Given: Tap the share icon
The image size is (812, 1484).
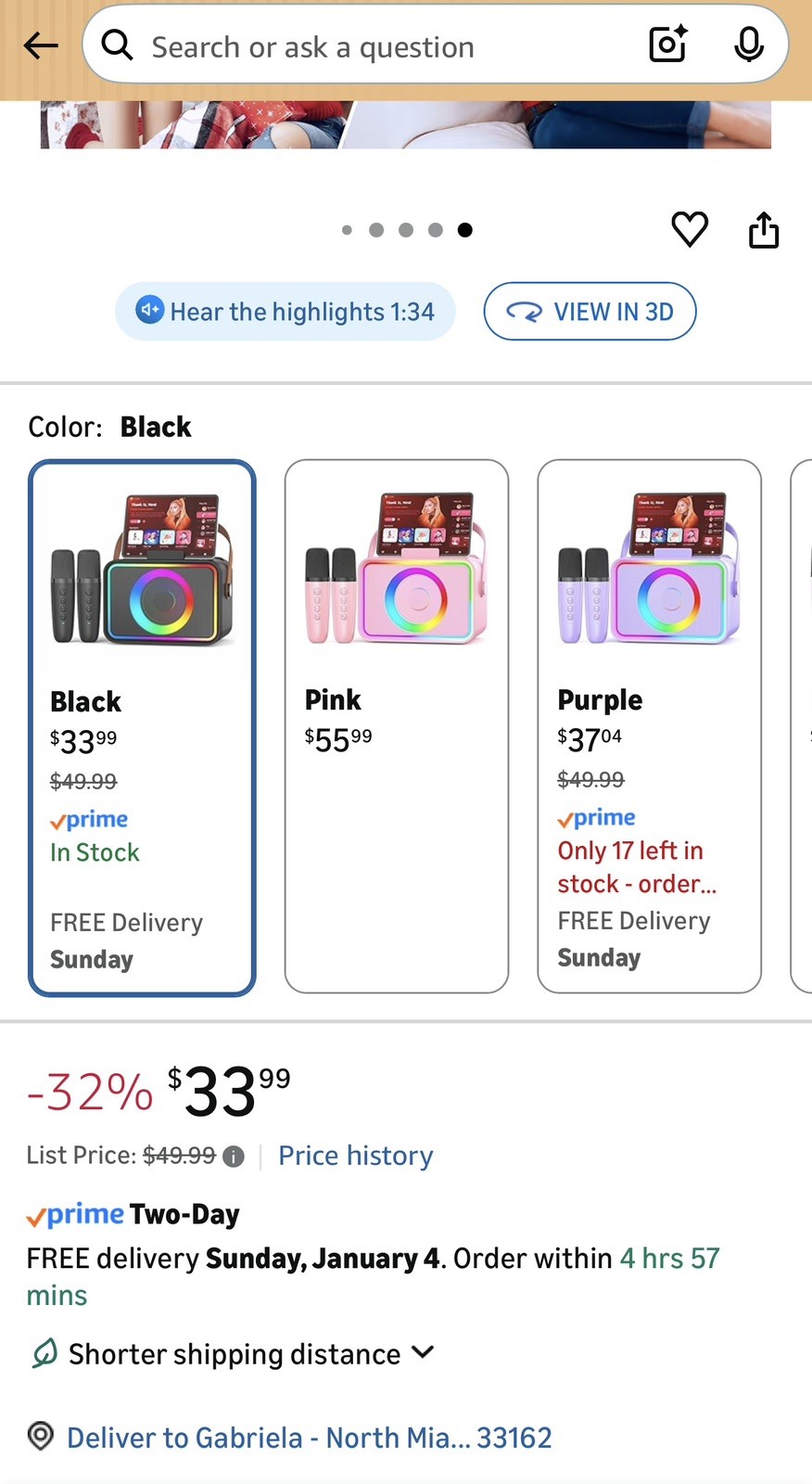Looking at the screenshot, I should point(764,230).
